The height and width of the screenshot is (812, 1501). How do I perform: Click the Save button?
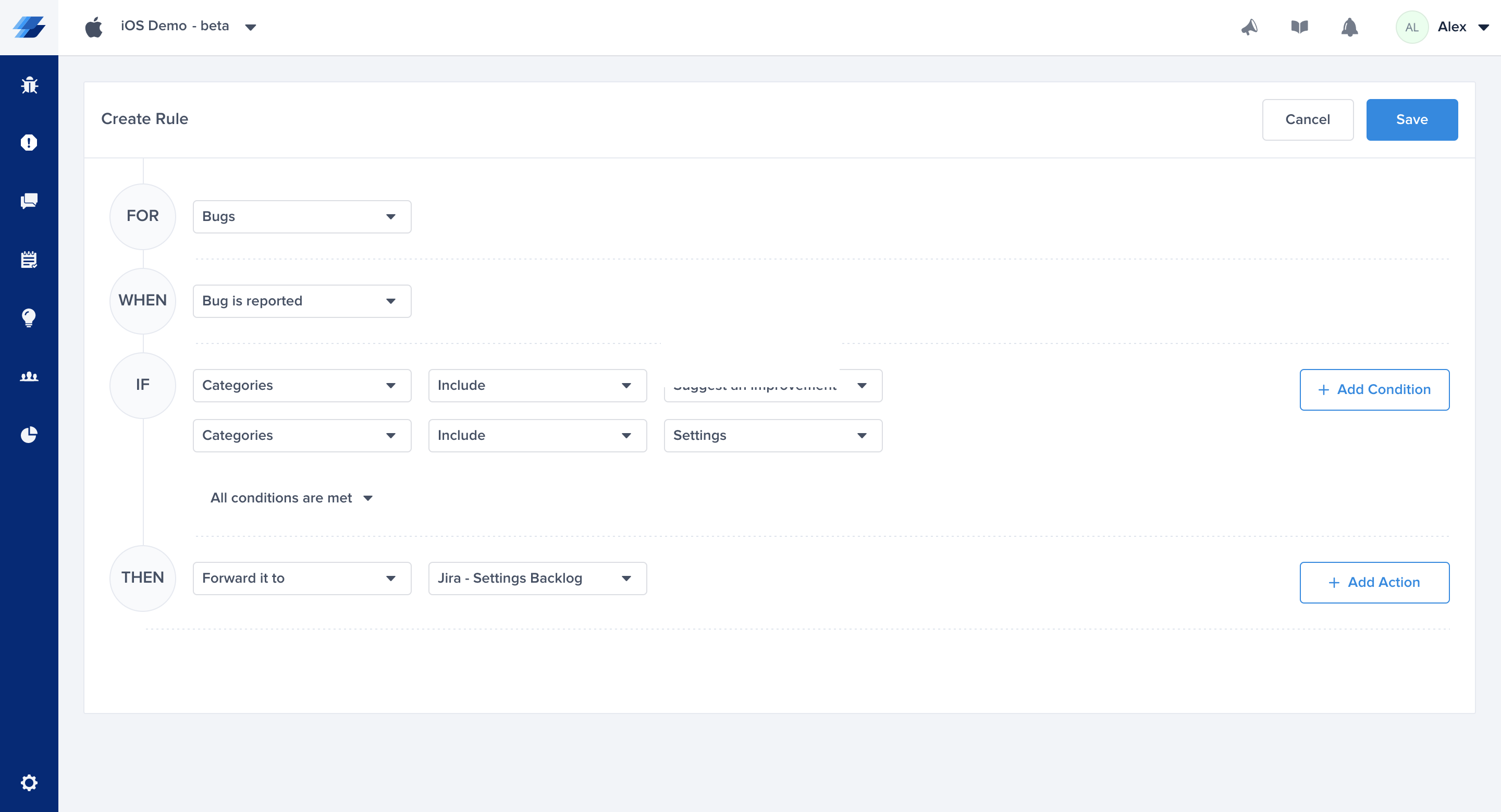click(1411, 119)
